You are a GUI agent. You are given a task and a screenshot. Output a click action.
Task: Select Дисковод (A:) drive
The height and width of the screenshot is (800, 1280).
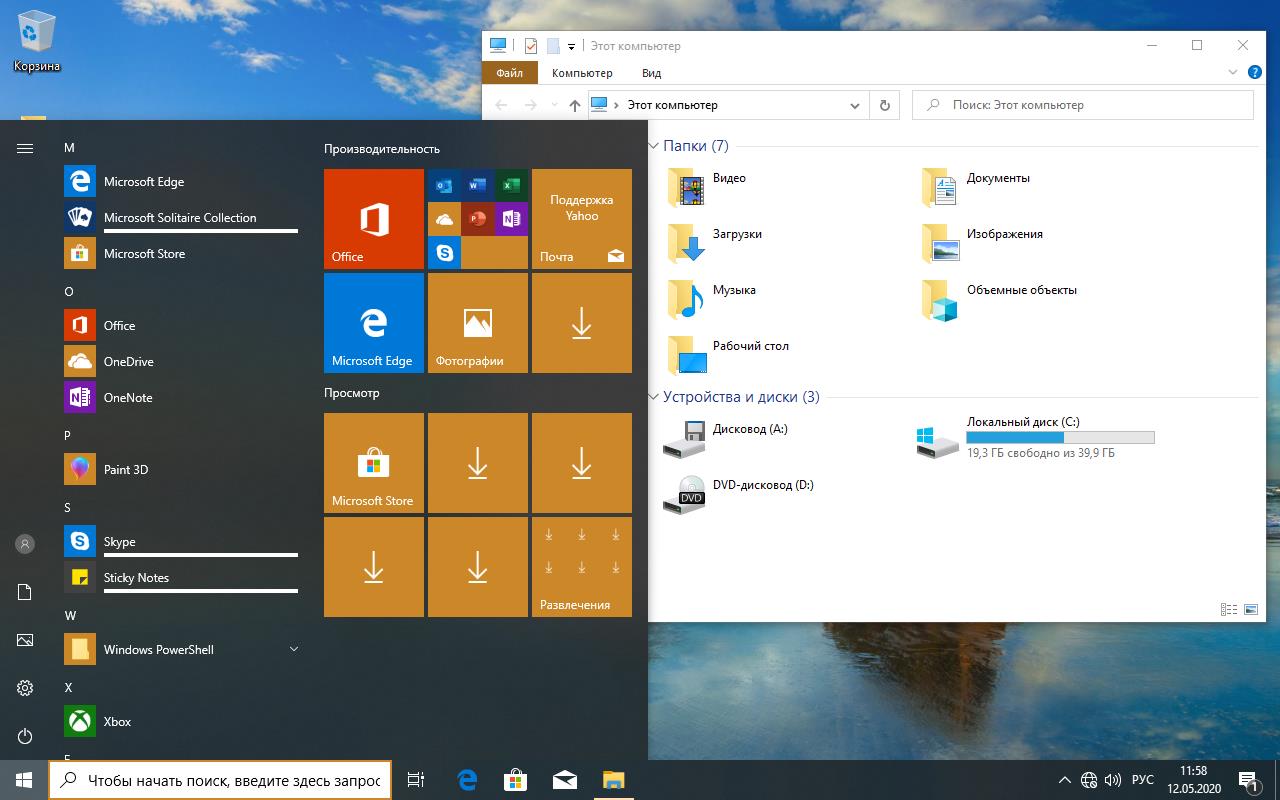click(727, 439)
